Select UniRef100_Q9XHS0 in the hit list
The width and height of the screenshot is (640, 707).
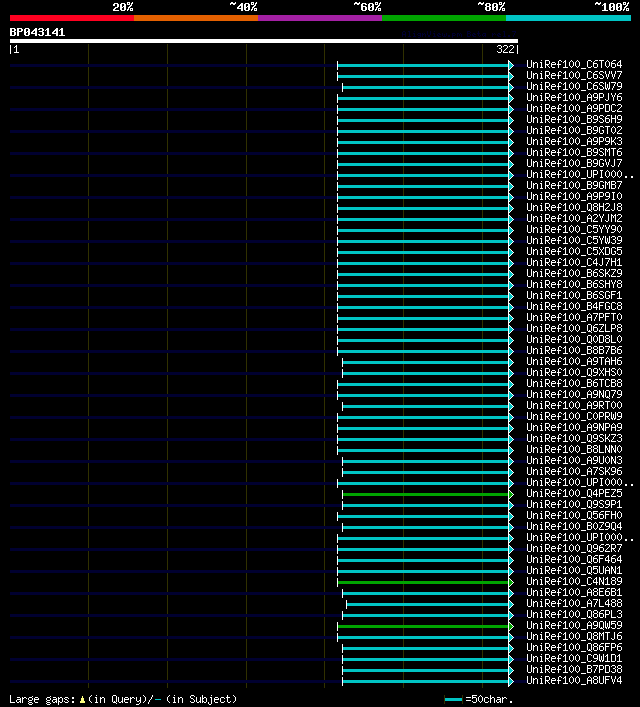[574, 372]
